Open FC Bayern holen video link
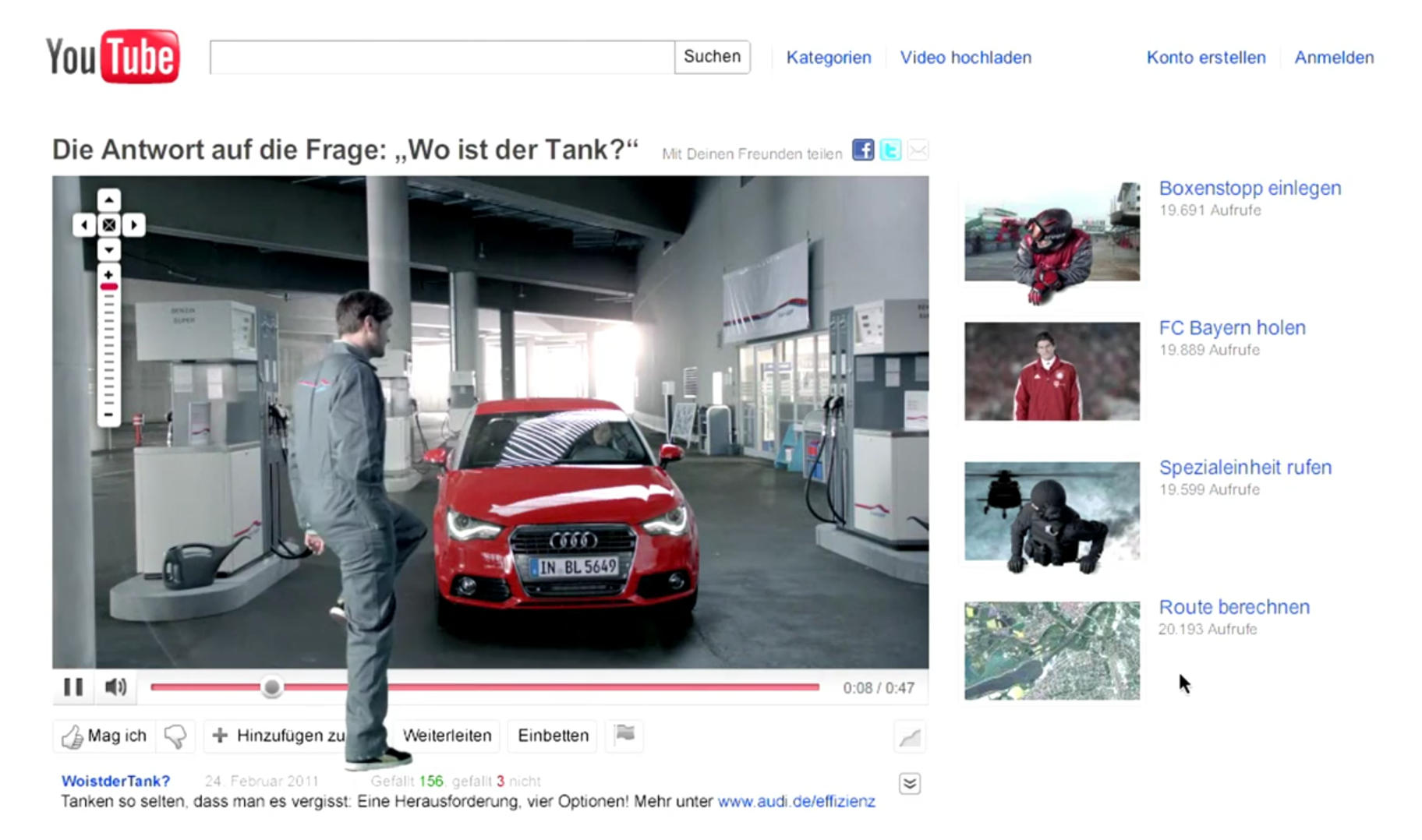The height and width of the screenshot is (840, 1422). click(x=1232, y=328)
